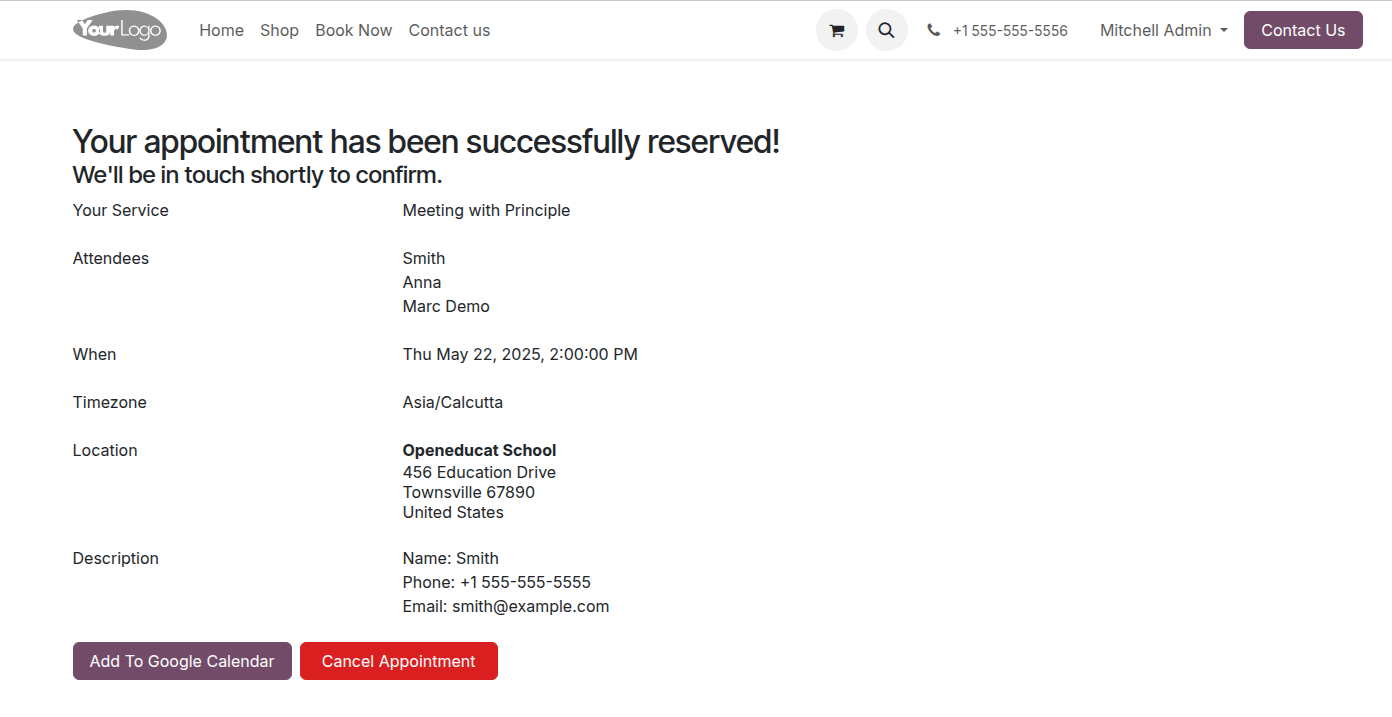Screen dimensions: 1392x717
Task: Click the smith@example.com email text
Action: tap(530, 606)
